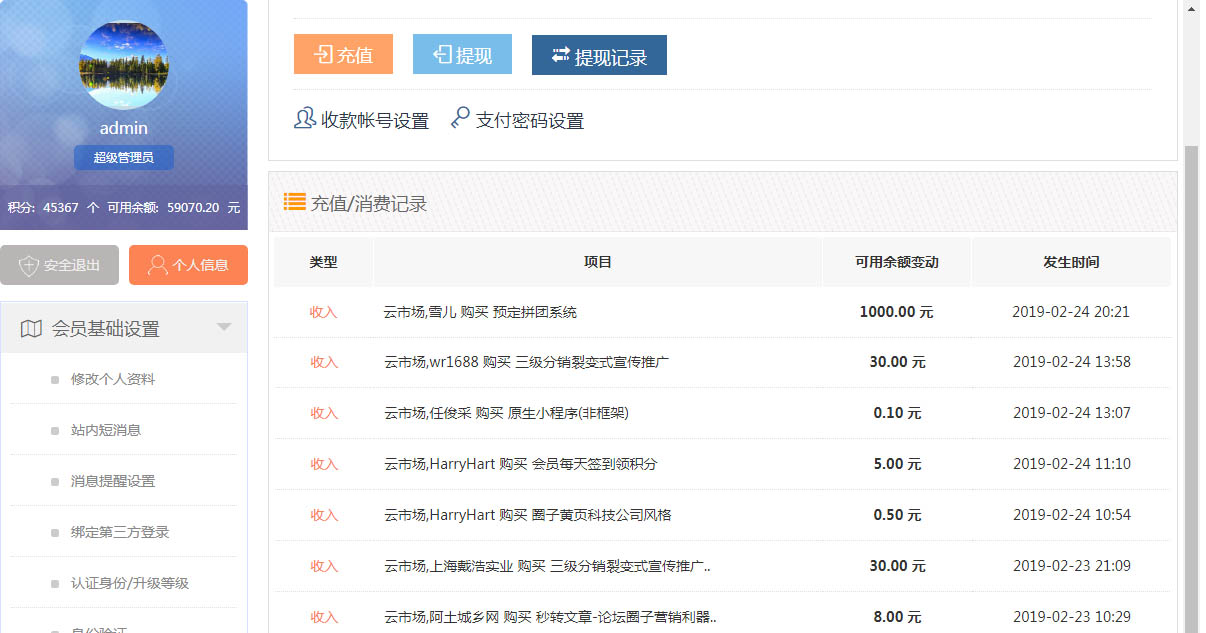The image size is (1206, 633).
Task: Click the user icon beside 收款帐号设置
Action: [x=304, y=119]
